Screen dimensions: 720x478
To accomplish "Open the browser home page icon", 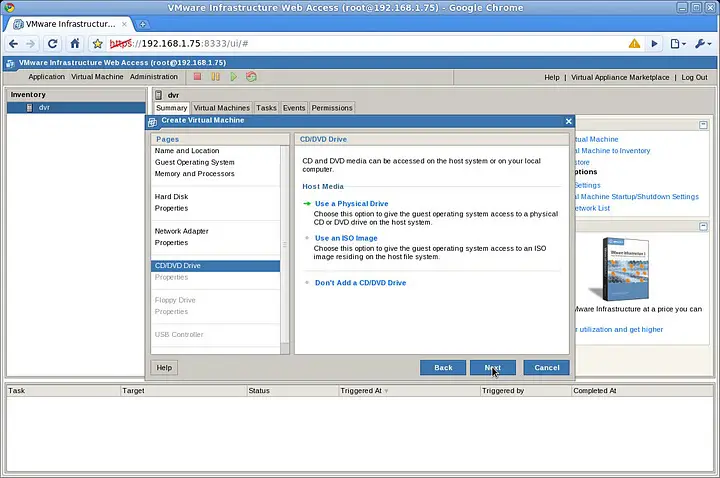I will [75, 44].
